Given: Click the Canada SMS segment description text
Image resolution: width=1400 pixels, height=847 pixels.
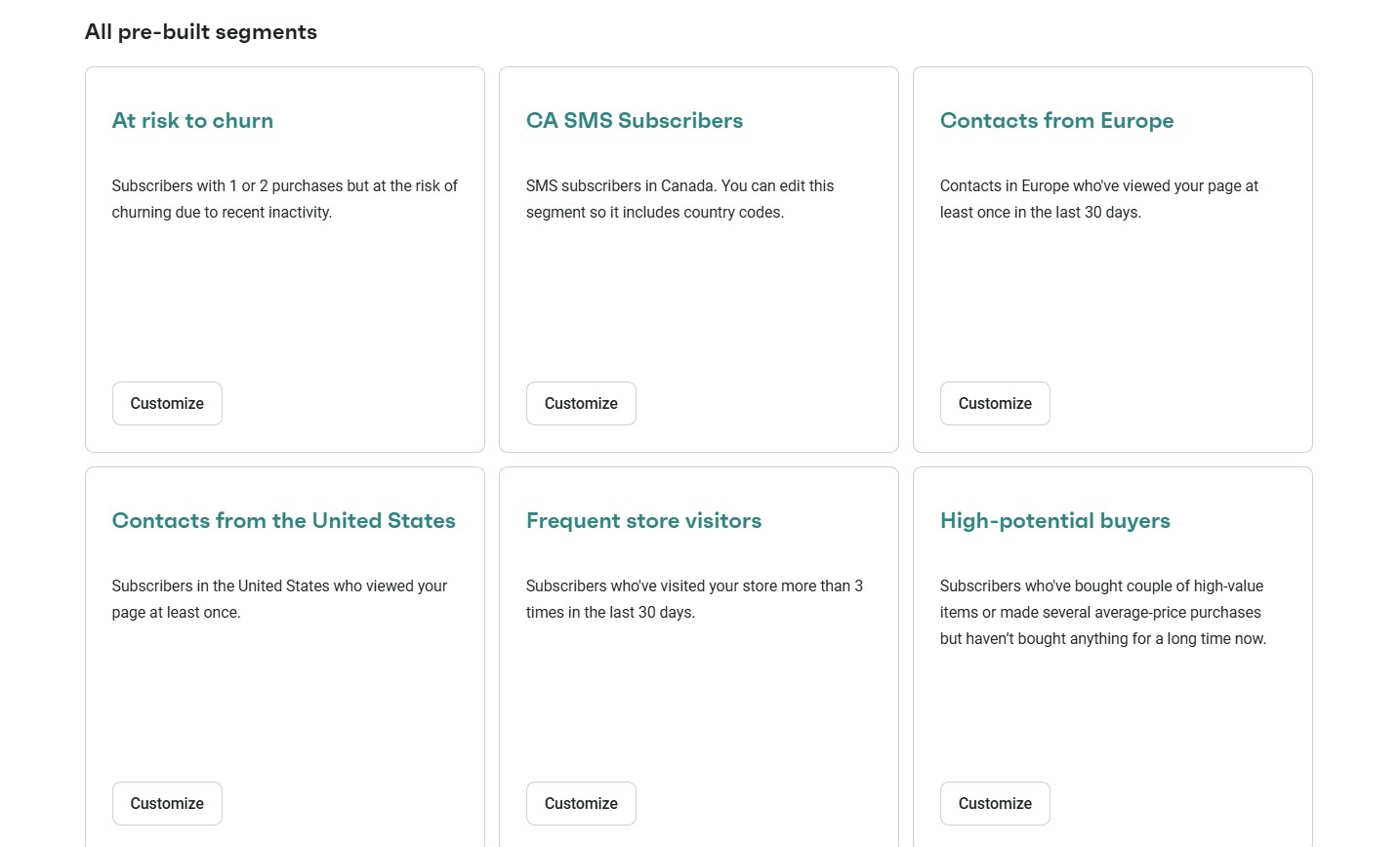Looking at the screenshot, I should 679,198.
